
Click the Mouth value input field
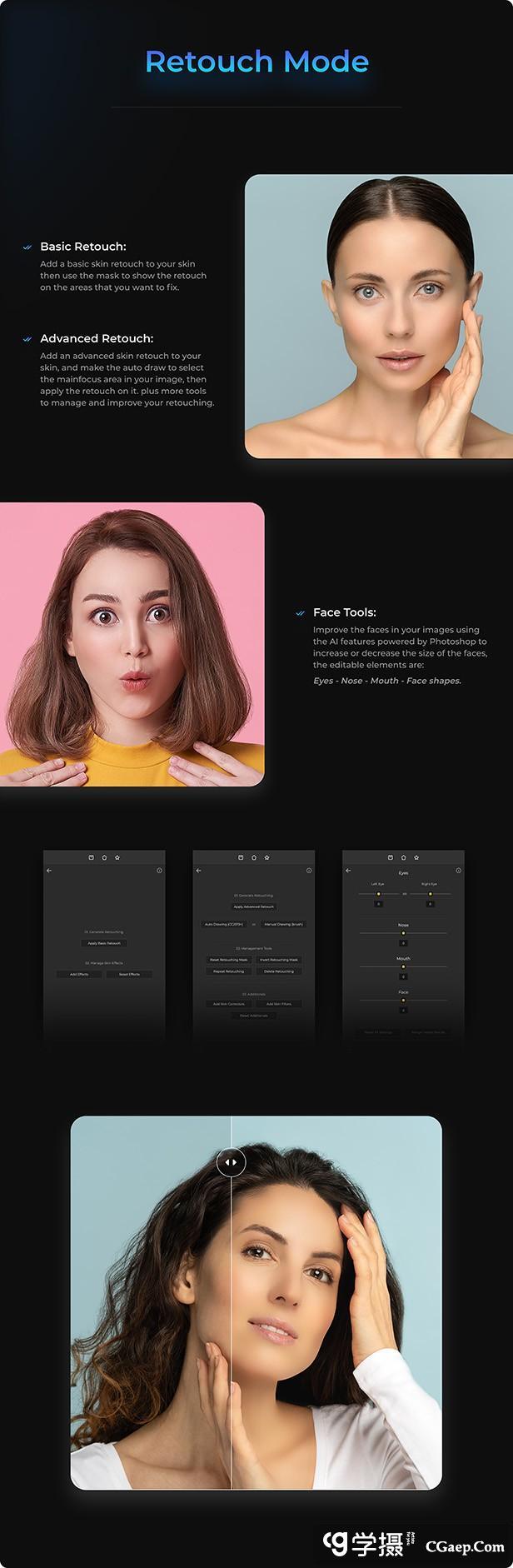[403, 976]
